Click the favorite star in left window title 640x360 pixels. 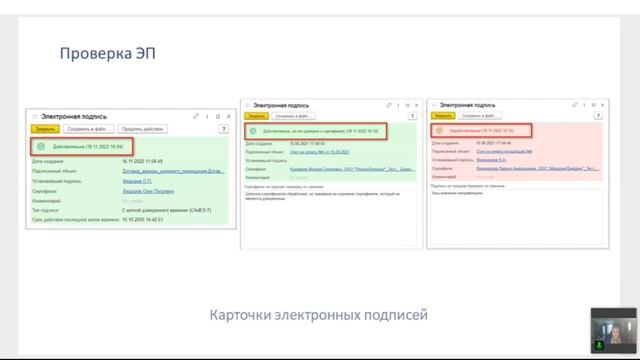pos(35,117)
